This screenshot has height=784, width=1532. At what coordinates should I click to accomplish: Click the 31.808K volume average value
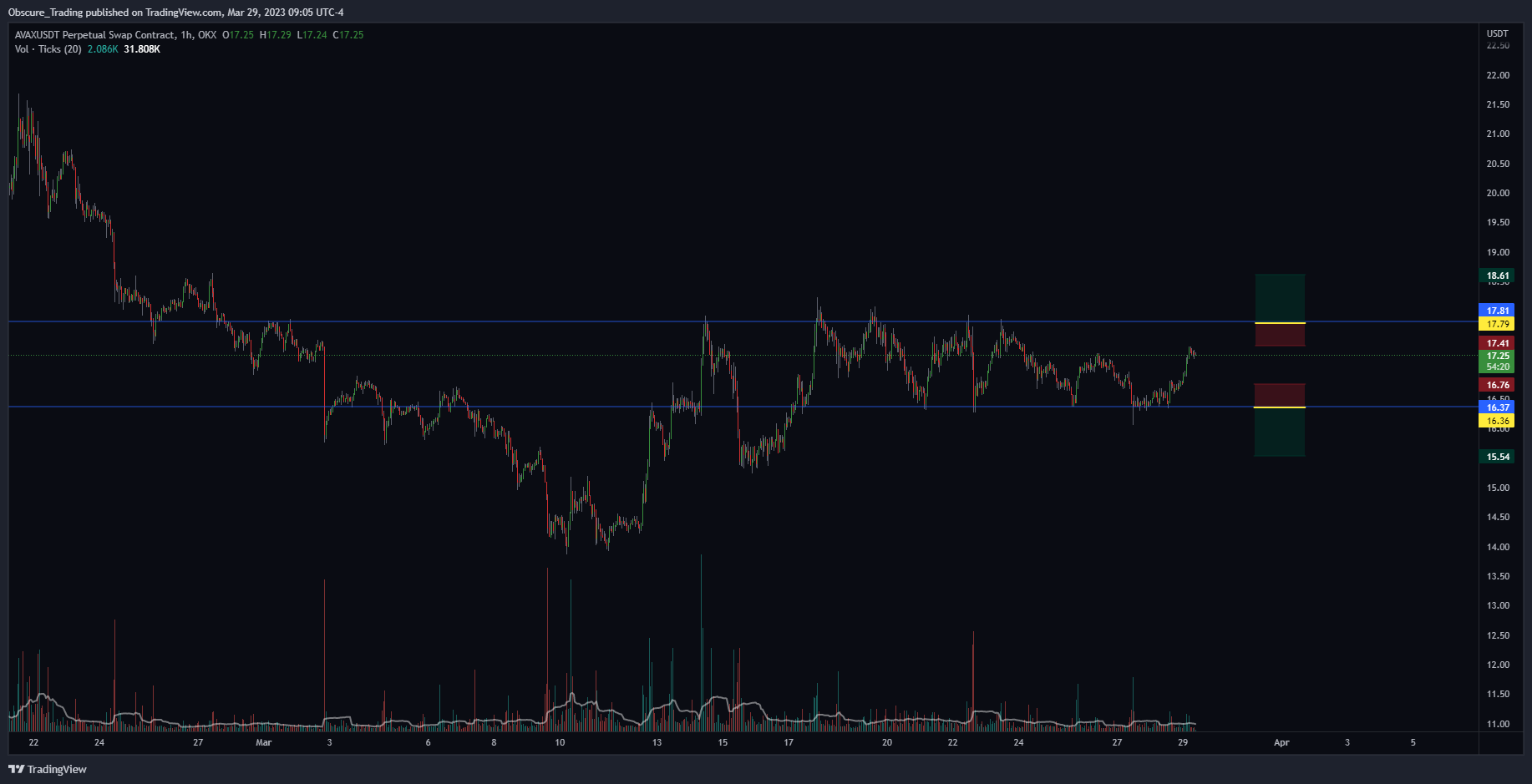(x=142, y=49)
